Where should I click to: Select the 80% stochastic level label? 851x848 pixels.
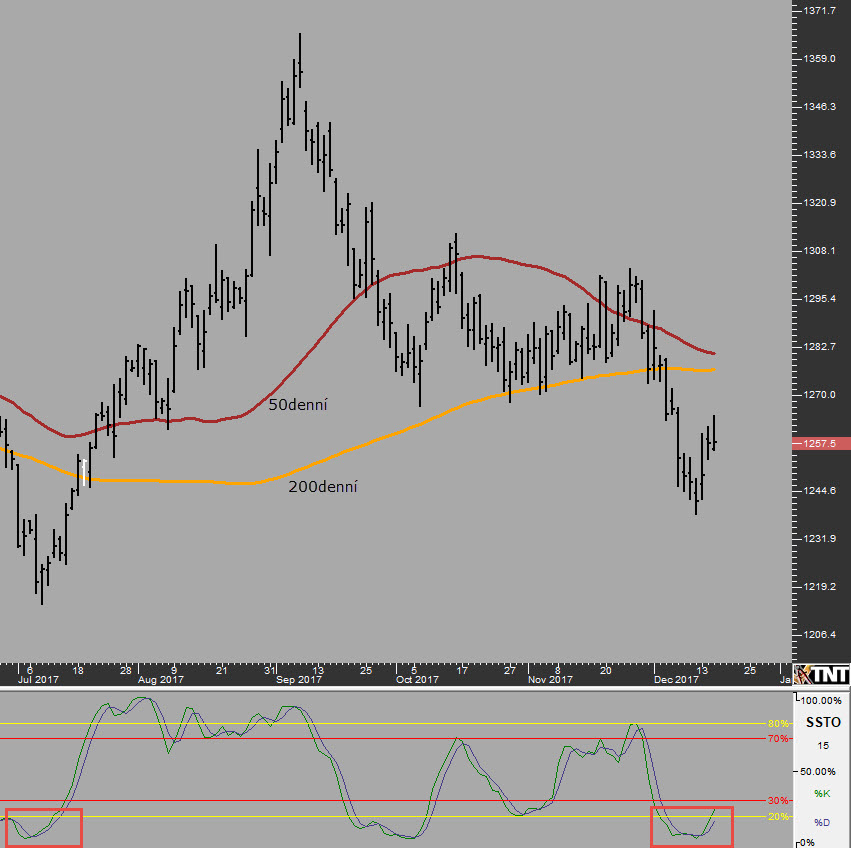click(x=778, y=724)
